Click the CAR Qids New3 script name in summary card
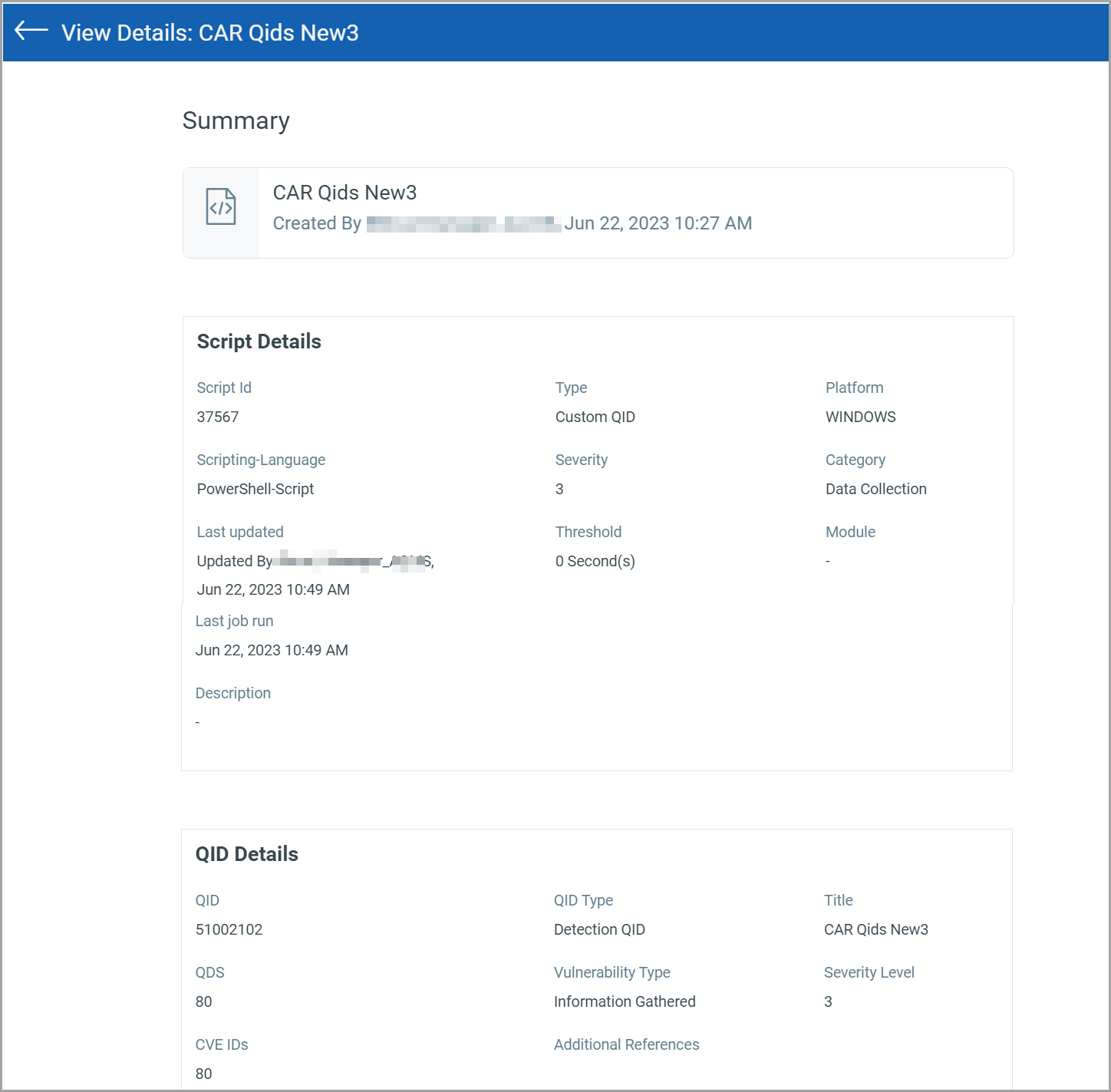The width and height of the screenshot is (1111, 1092). coord(345,193)
